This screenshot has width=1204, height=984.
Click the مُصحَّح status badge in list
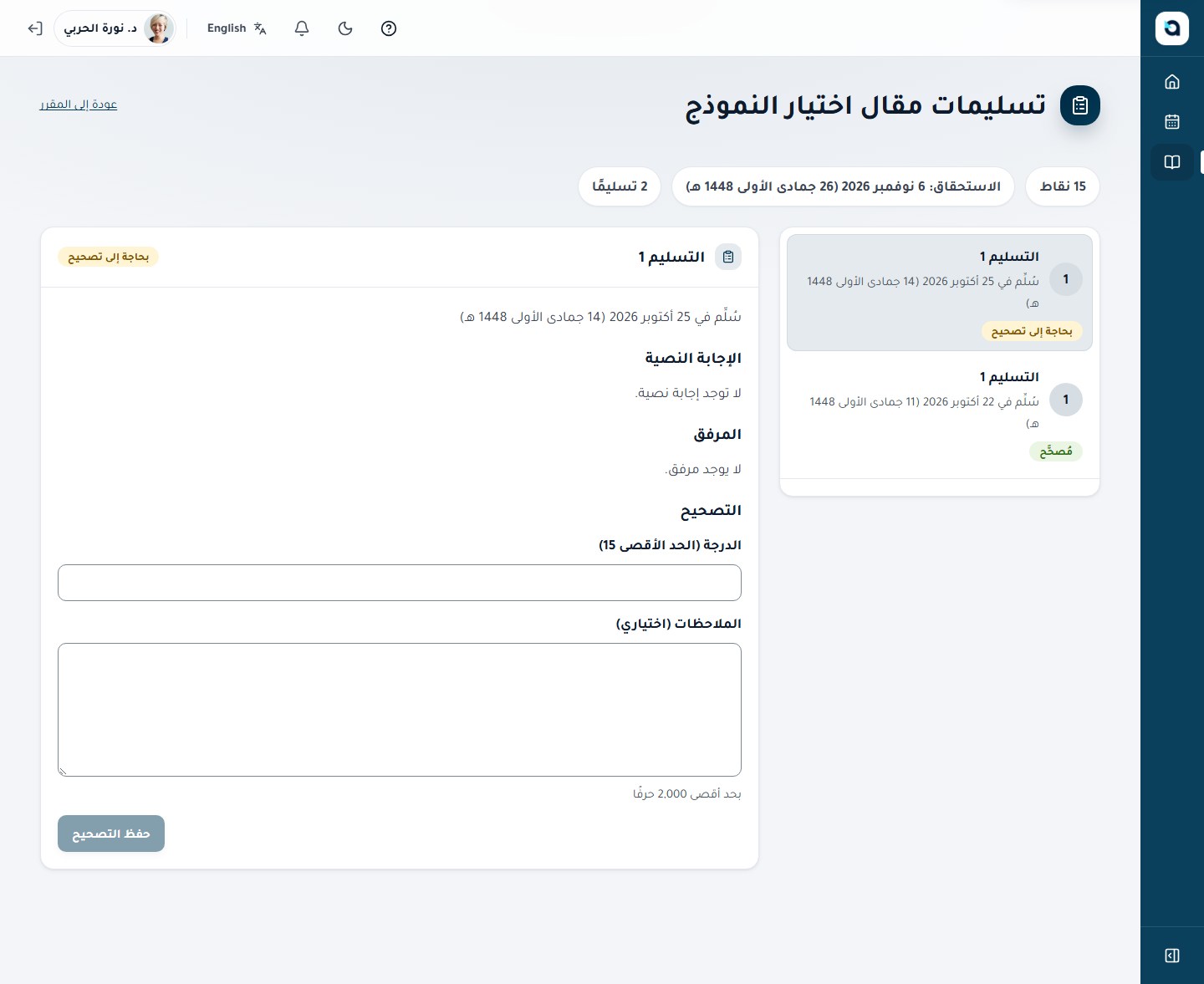[1056, 451]
